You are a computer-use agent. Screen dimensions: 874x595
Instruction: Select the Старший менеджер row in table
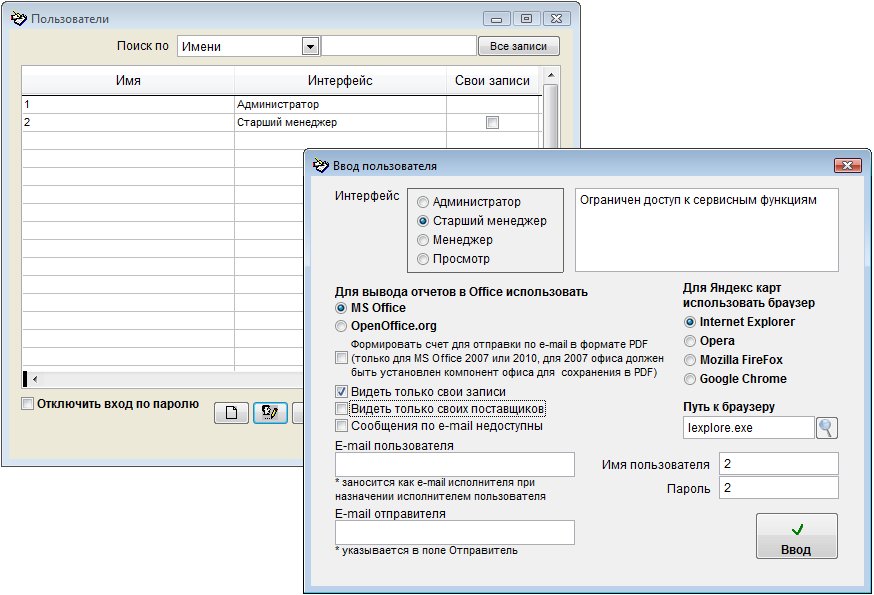(x=281, y=122)
